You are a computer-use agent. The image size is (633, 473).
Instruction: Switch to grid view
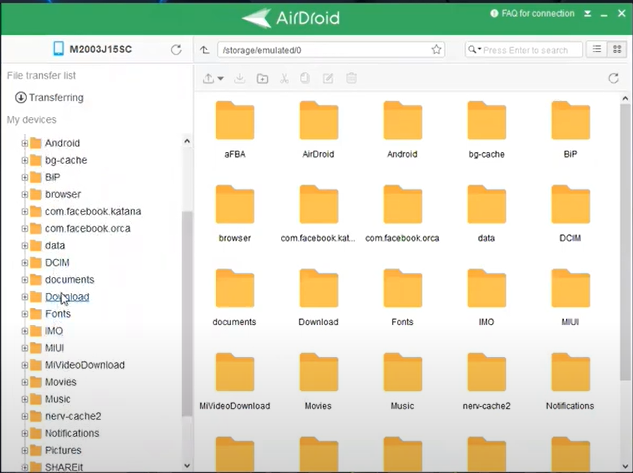click(617, 49)
